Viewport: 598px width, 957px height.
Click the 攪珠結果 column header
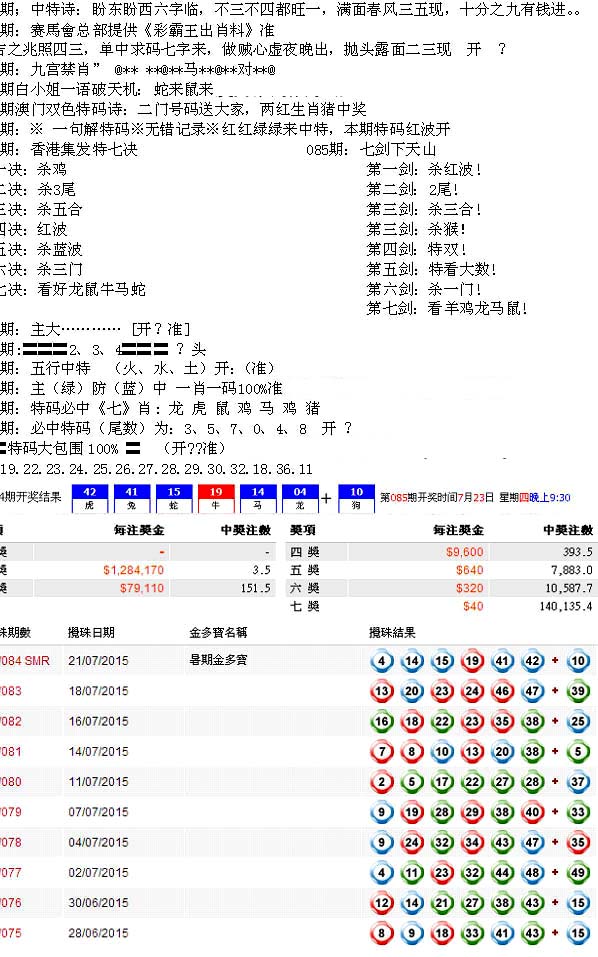coord(392,632)
